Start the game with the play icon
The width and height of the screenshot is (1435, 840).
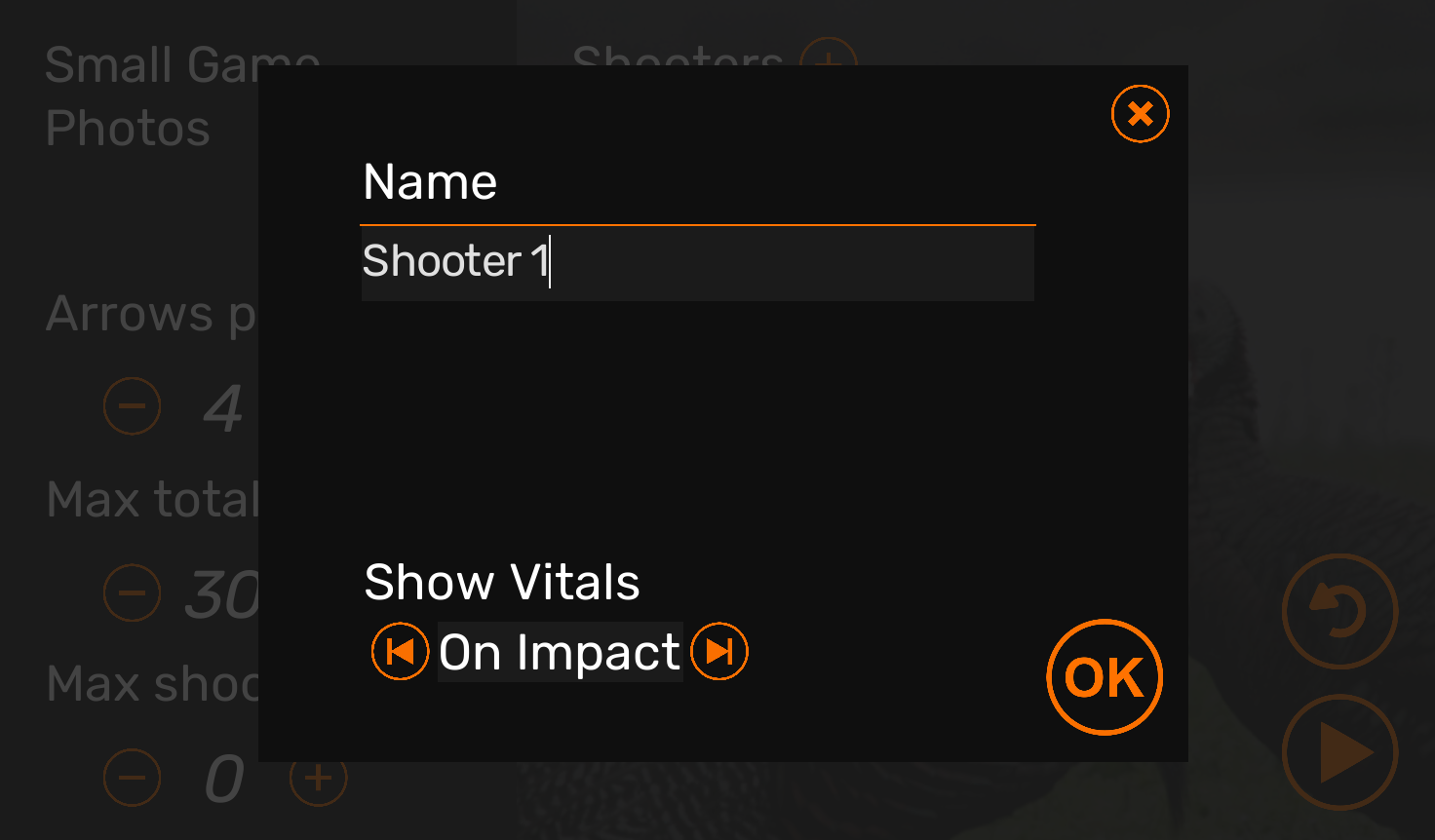click(1340, 752)
